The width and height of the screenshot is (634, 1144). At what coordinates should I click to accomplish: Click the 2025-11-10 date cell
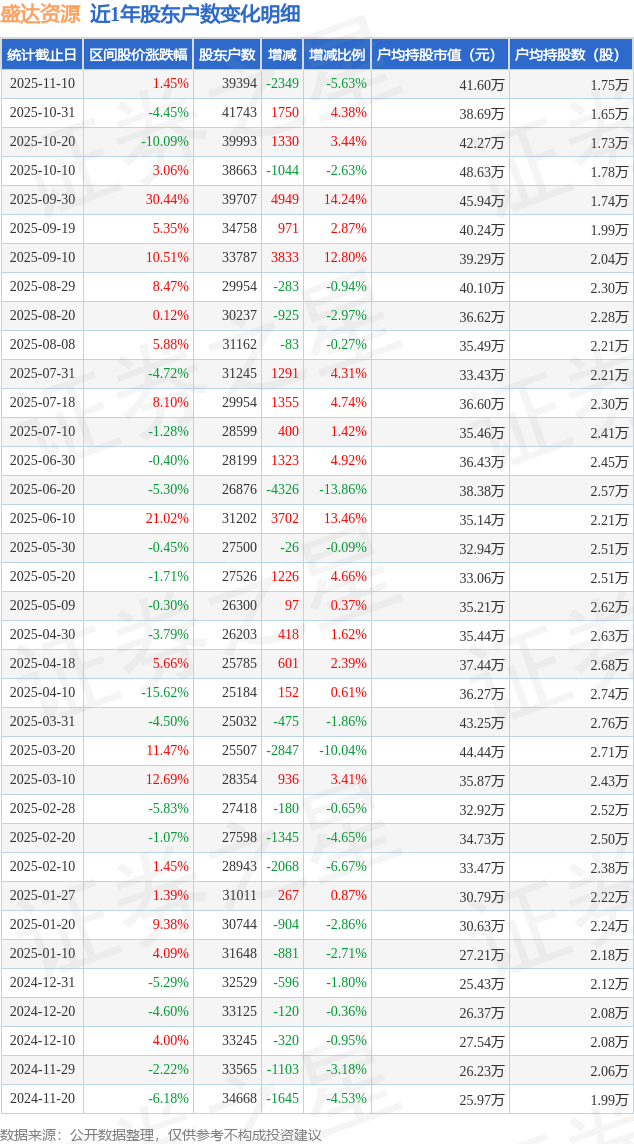pyautogui.click(x=42, y=84)
